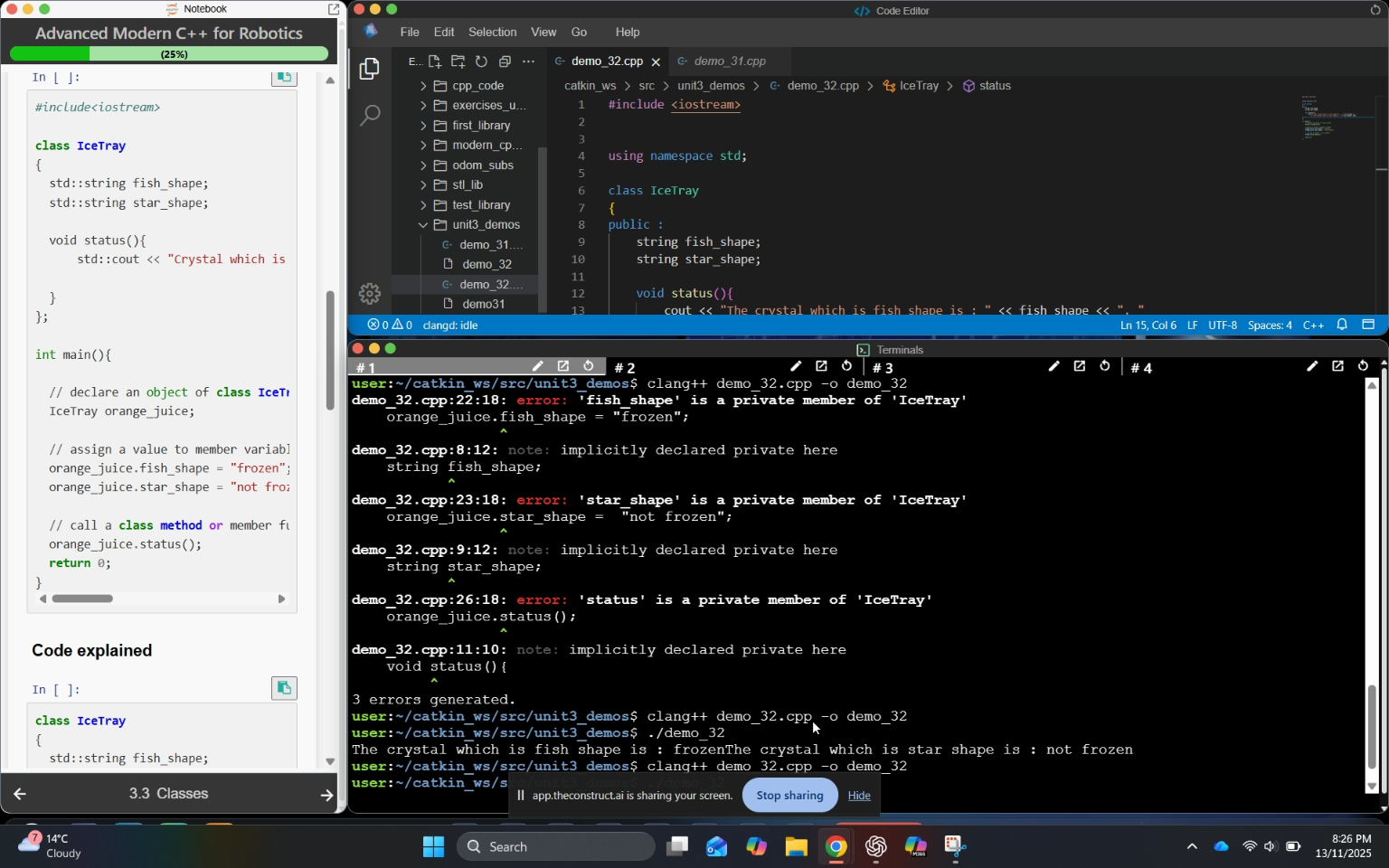
Task: Click the New Folder icon in explorer
Action: pos(458,61)
